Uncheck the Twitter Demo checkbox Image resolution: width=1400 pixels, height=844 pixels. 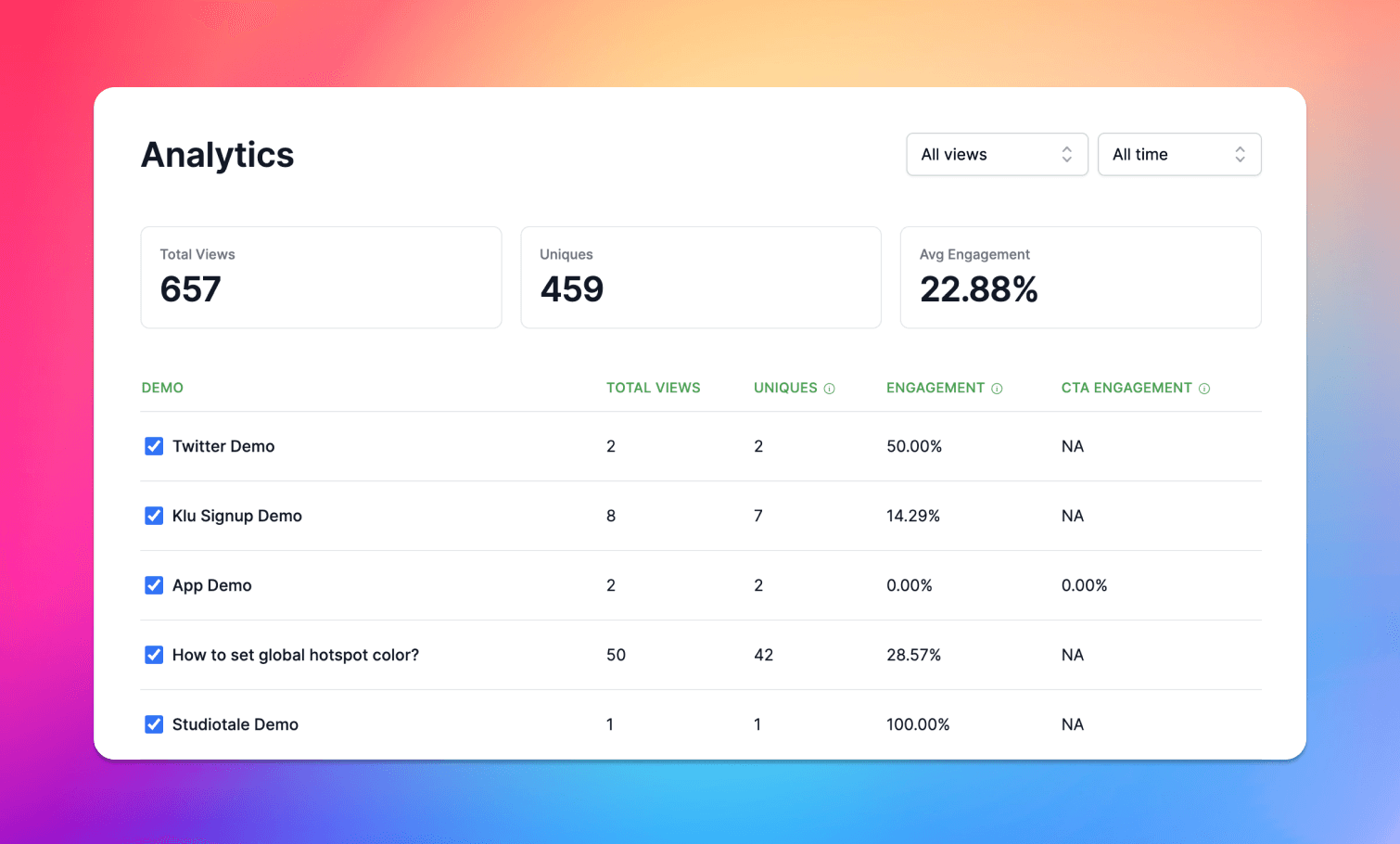(x=153, y=446)
